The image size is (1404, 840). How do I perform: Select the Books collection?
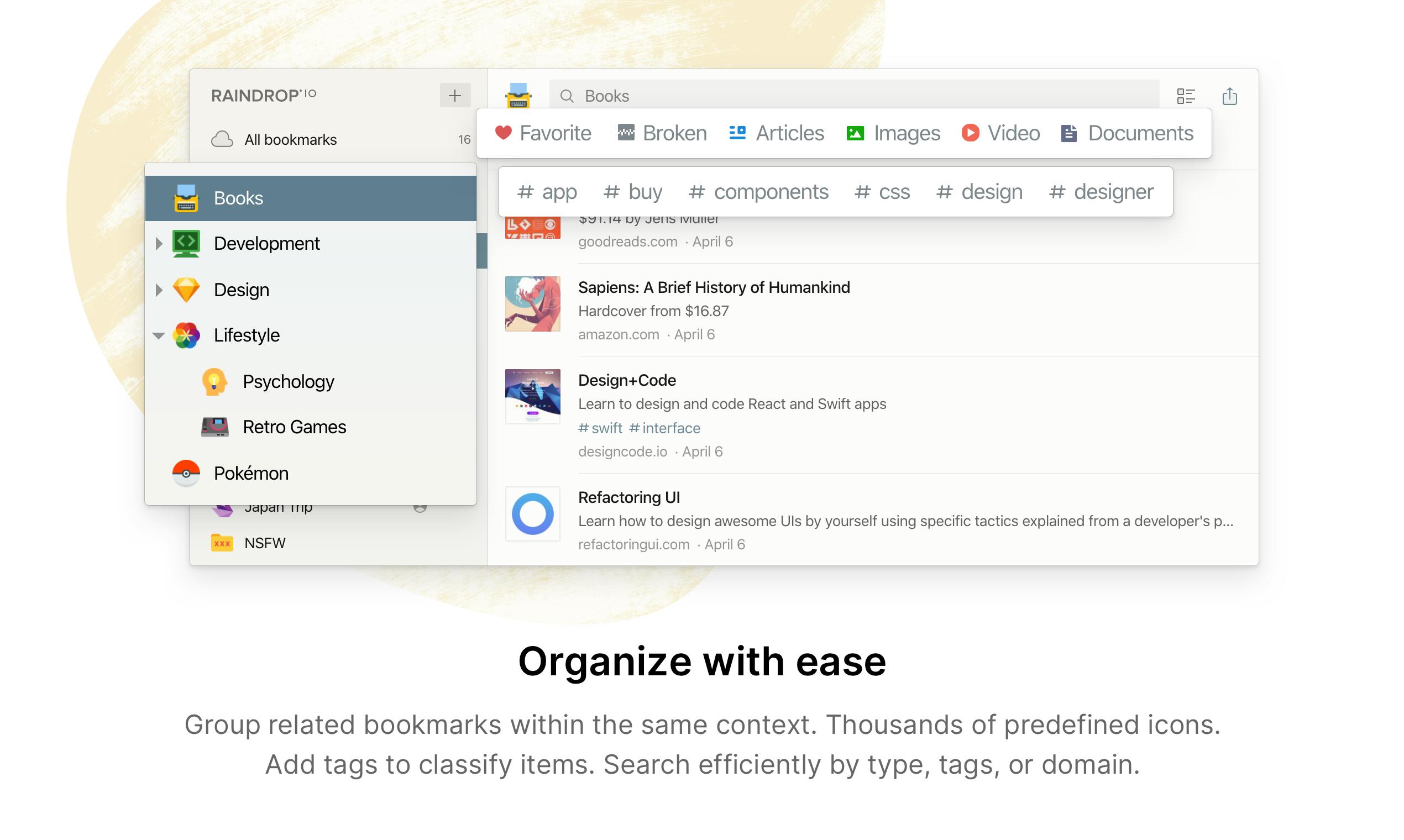310,198
